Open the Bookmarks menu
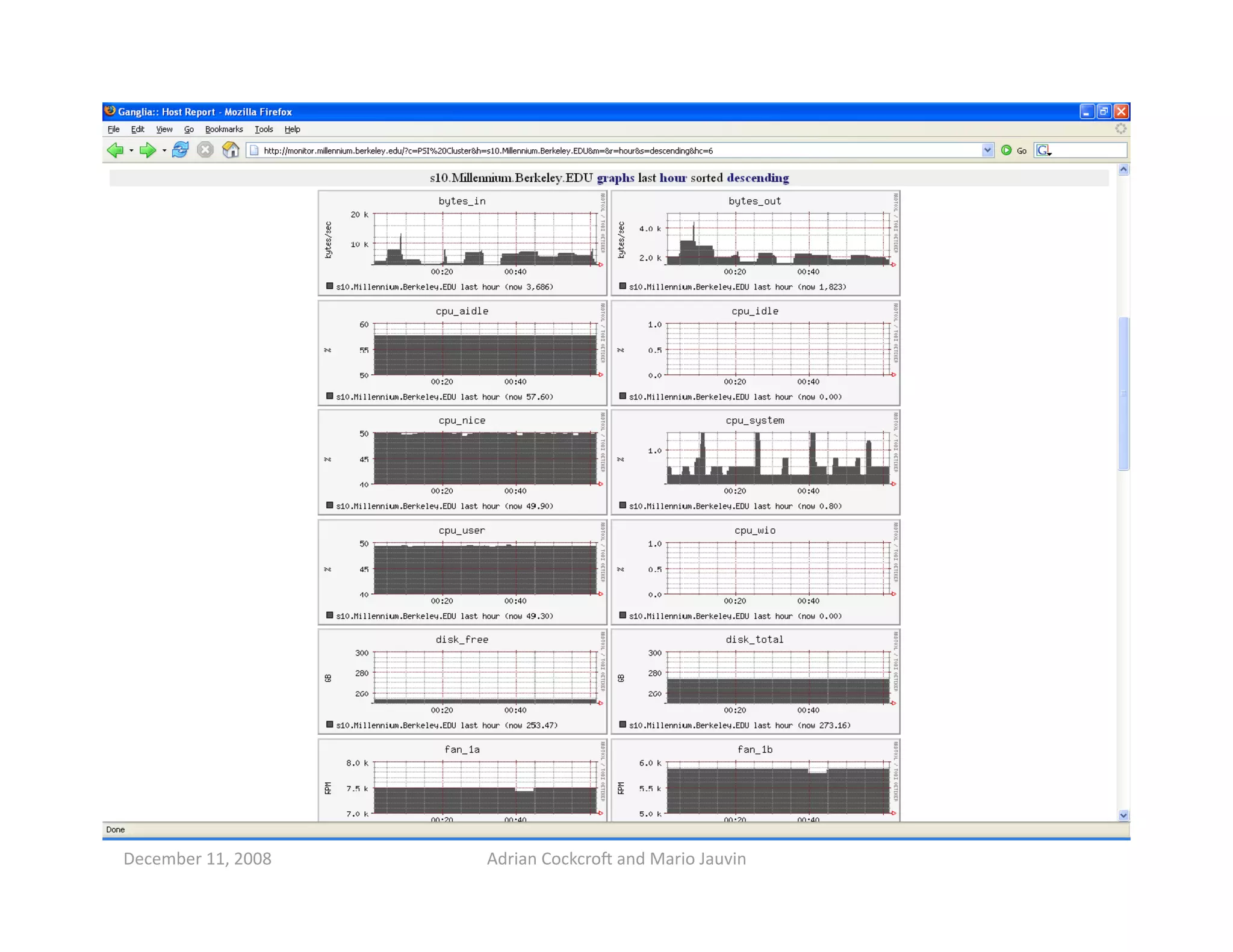The width and height of the screenshot is (1233, 952). [224, 129]
